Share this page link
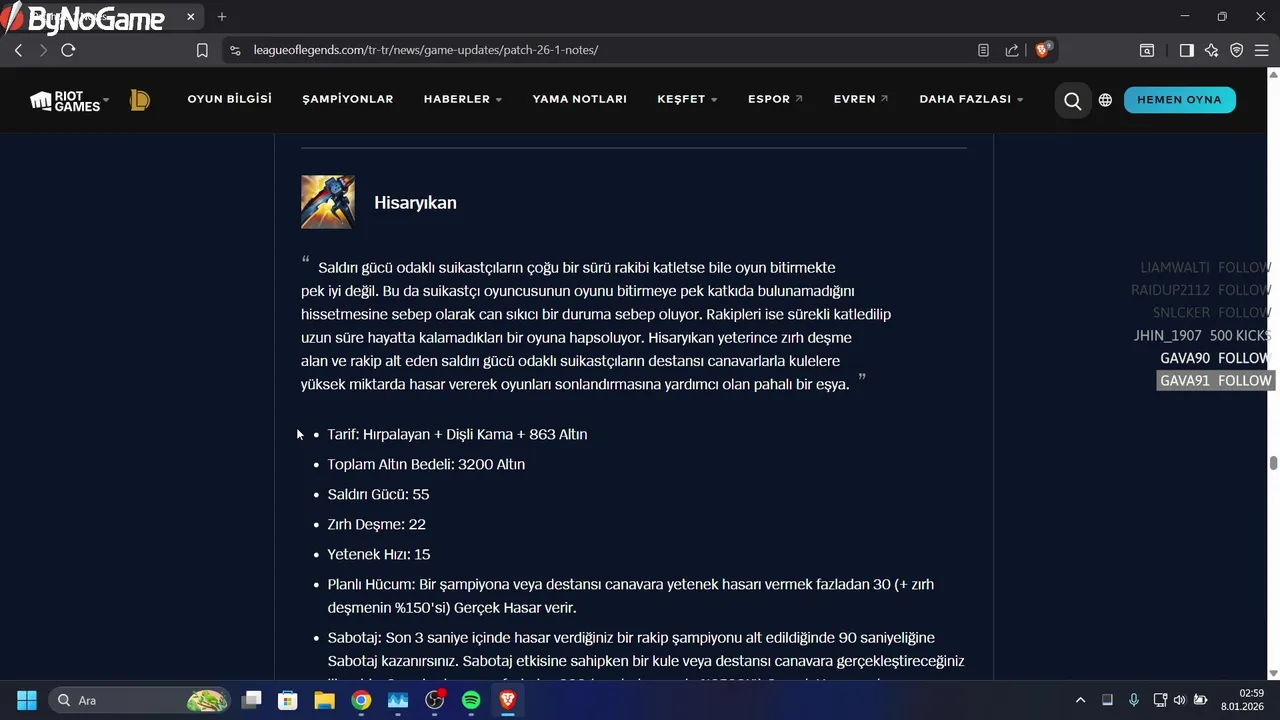 pyautogui.click(x=1012, y=50)
